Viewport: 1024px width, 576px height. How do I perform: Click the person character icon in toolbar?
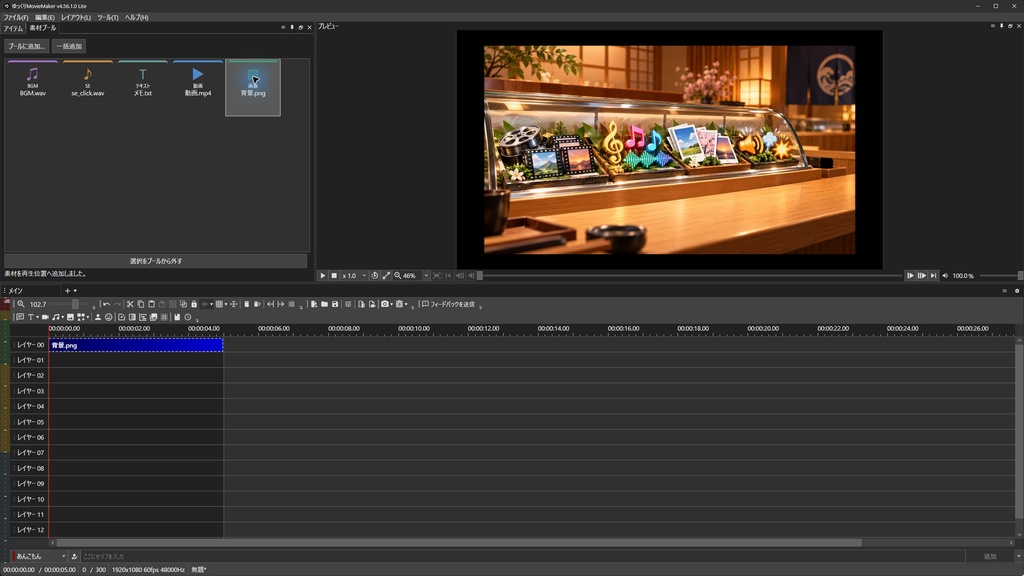[98, 317]
